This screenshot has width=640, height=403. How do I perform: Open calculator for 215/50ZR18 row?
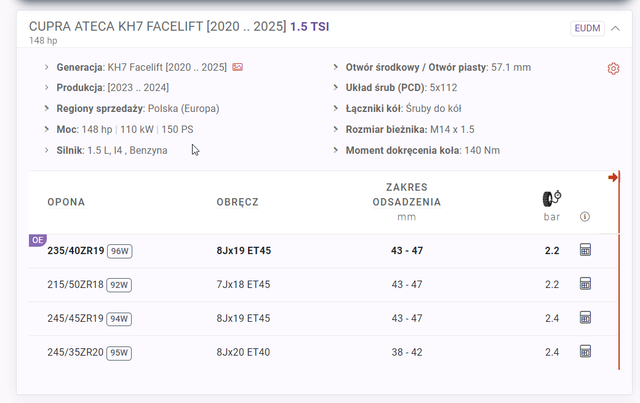(x=585, y=284)
